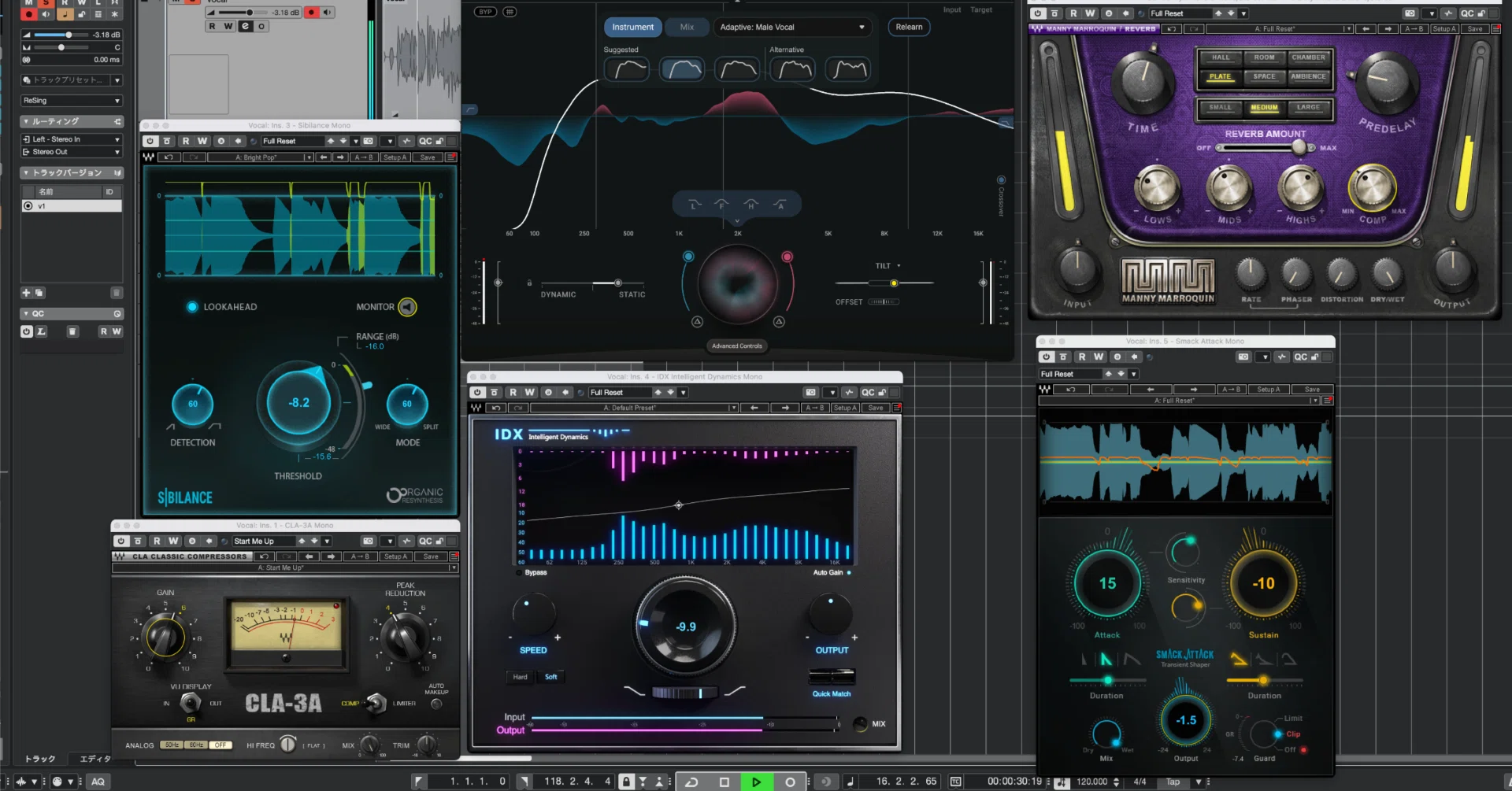Start playback with the green transport Play button
The width and height of the screenshot is (1512, 791).
[x=756, y=782]
